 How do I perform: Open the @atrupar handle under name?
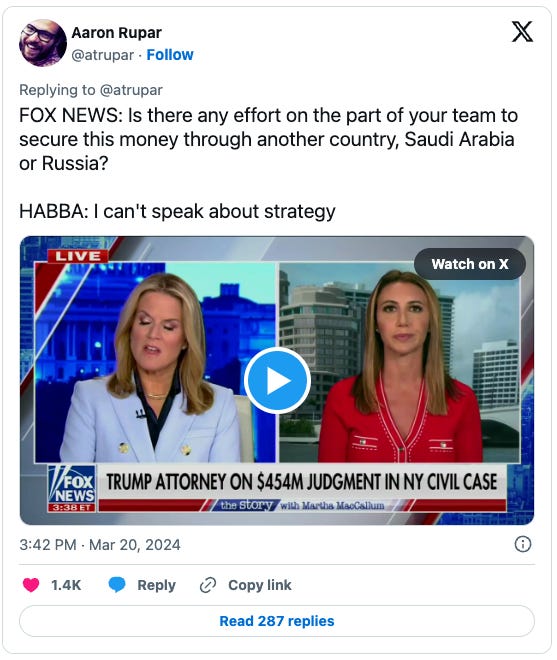[103, 55]
